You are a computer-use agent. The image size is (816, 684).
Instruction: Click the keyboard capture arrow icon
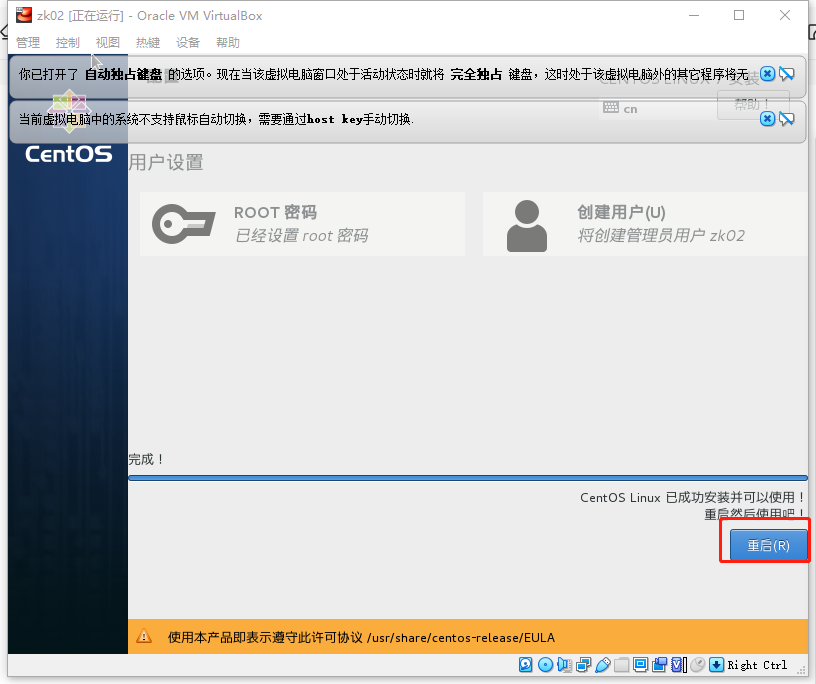coord(717,665)
